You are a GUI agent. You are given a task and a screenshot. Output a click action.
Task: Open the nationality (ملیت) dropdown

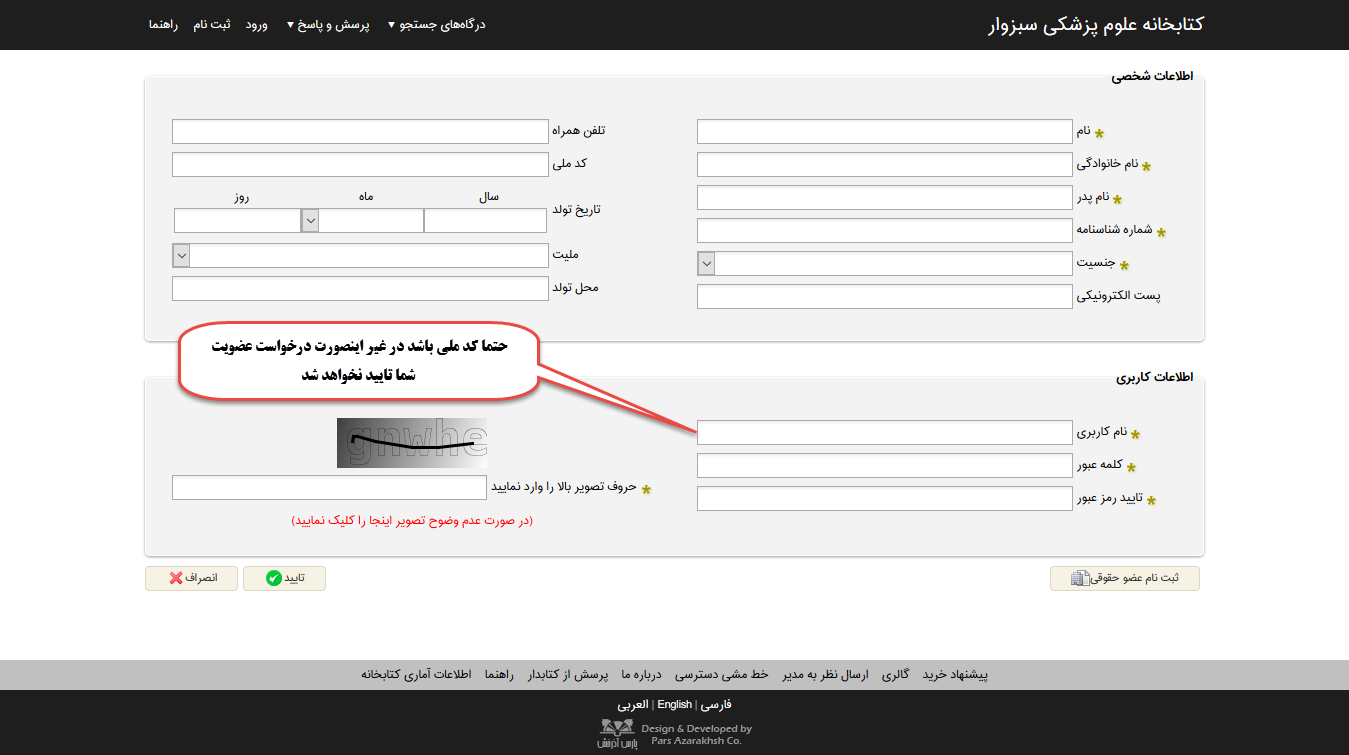click(181, 255)
